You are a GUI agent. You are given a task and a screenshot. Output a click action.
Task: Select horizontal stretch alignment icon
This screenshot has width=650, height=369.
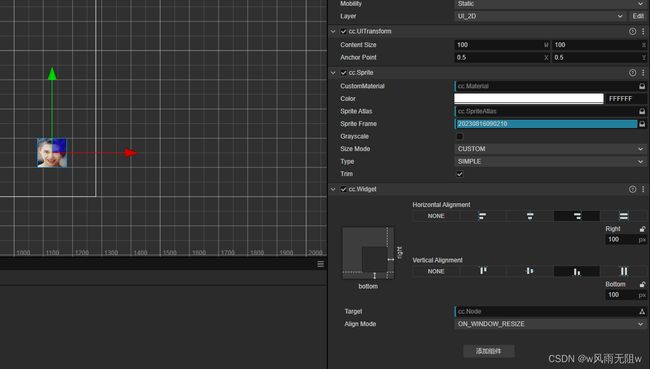(x=623, y=216)
